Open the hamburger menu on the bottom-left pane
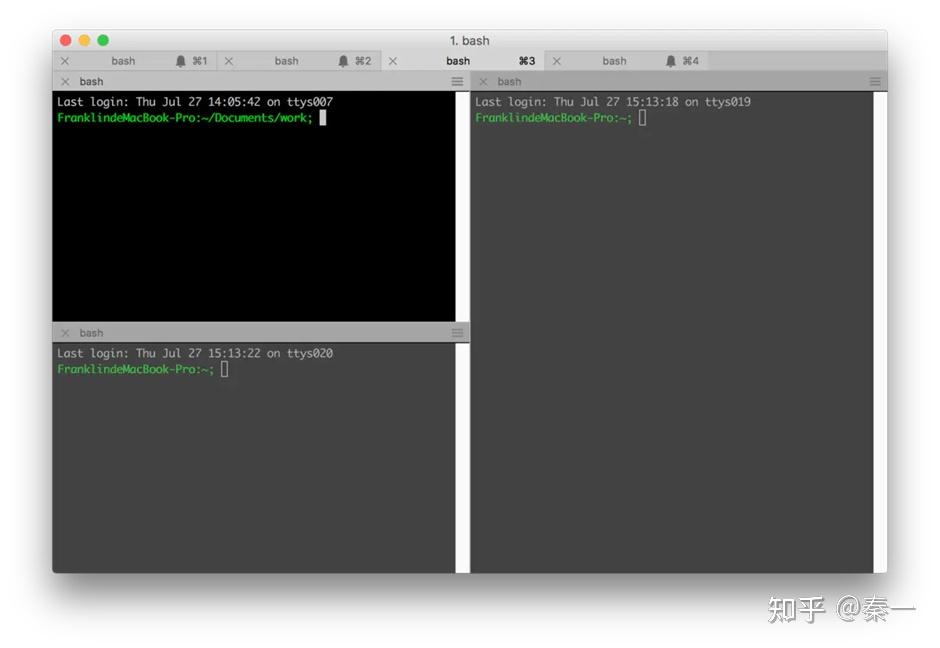 [457, 332]
